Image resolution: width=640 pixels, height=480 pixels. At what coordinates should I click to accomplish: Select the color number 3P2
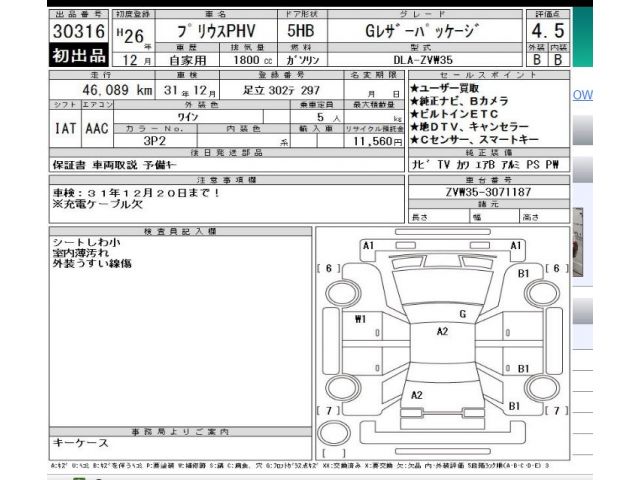tap(155, 141)
